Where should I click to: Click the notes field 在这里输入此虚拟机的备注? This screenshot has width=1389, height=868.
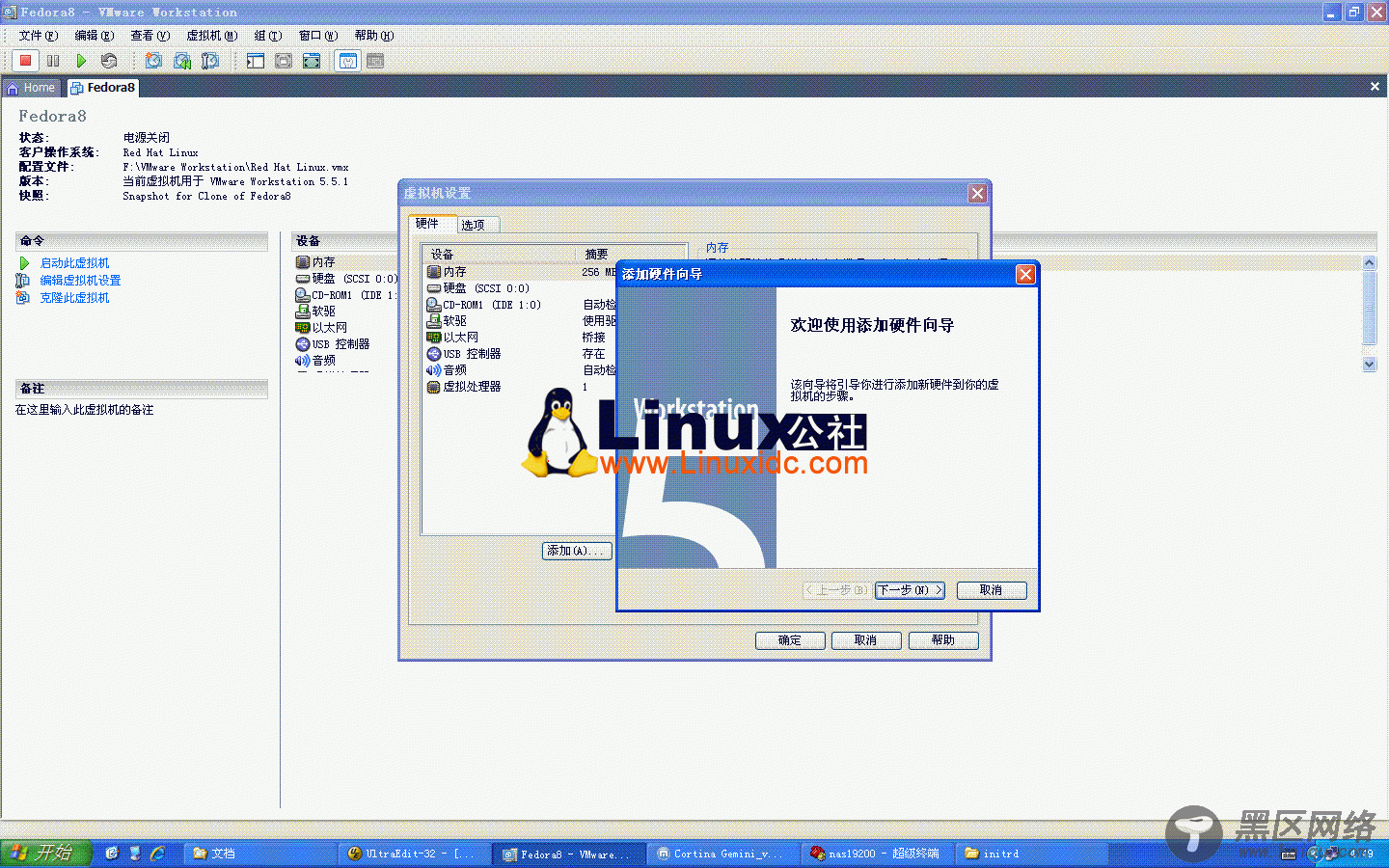click(84, 410)
